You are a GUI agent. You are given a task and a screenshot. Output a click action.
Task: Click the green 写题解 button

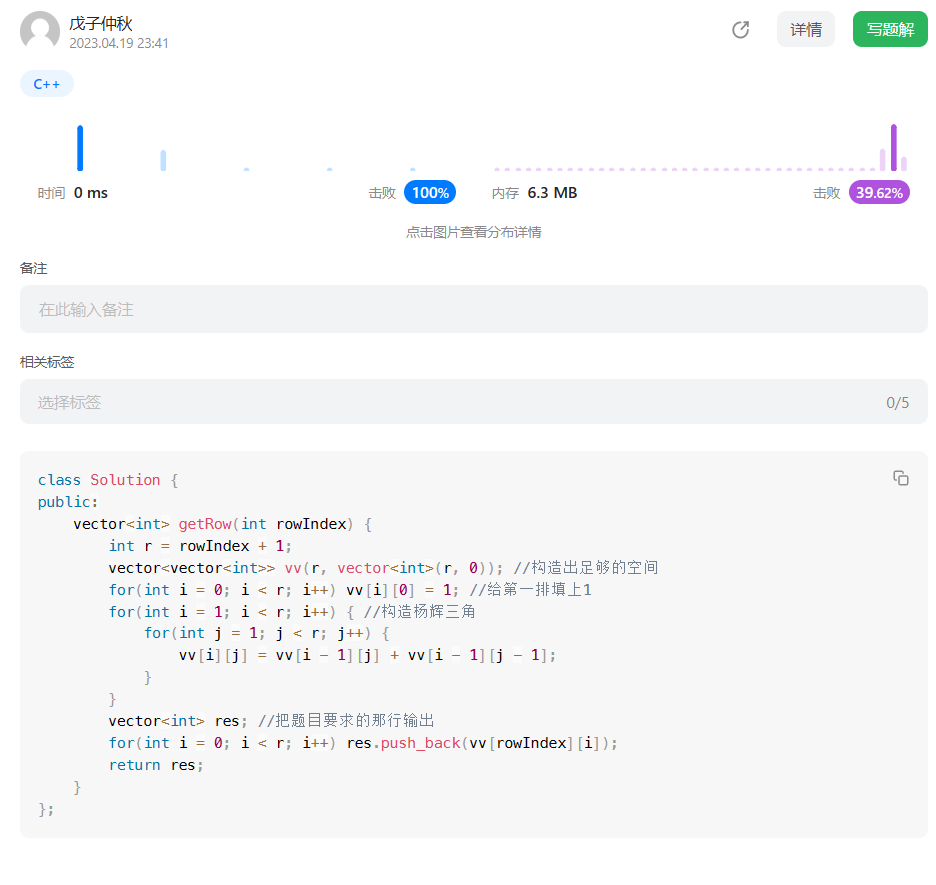click(889, 29)
